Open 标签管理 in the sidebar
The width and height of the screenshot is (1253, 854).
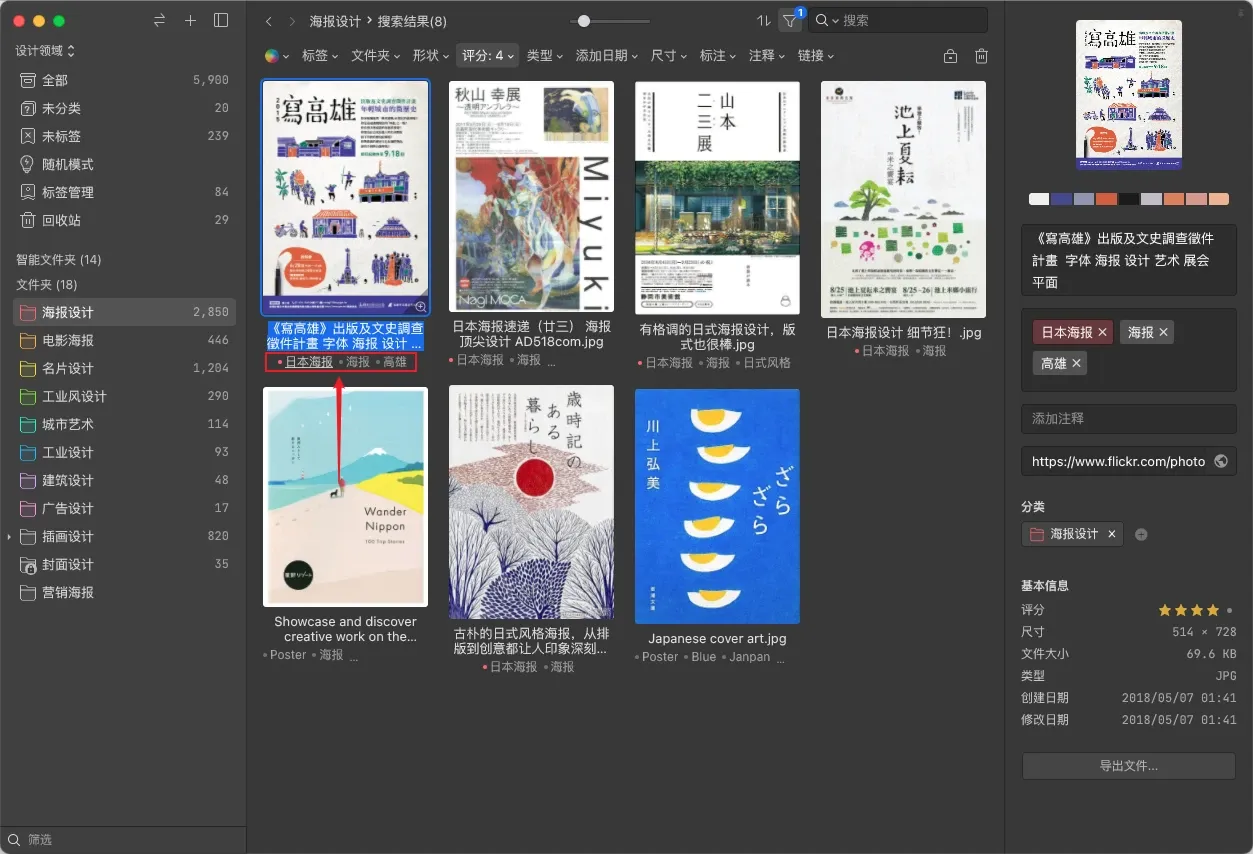click(124, 192)
